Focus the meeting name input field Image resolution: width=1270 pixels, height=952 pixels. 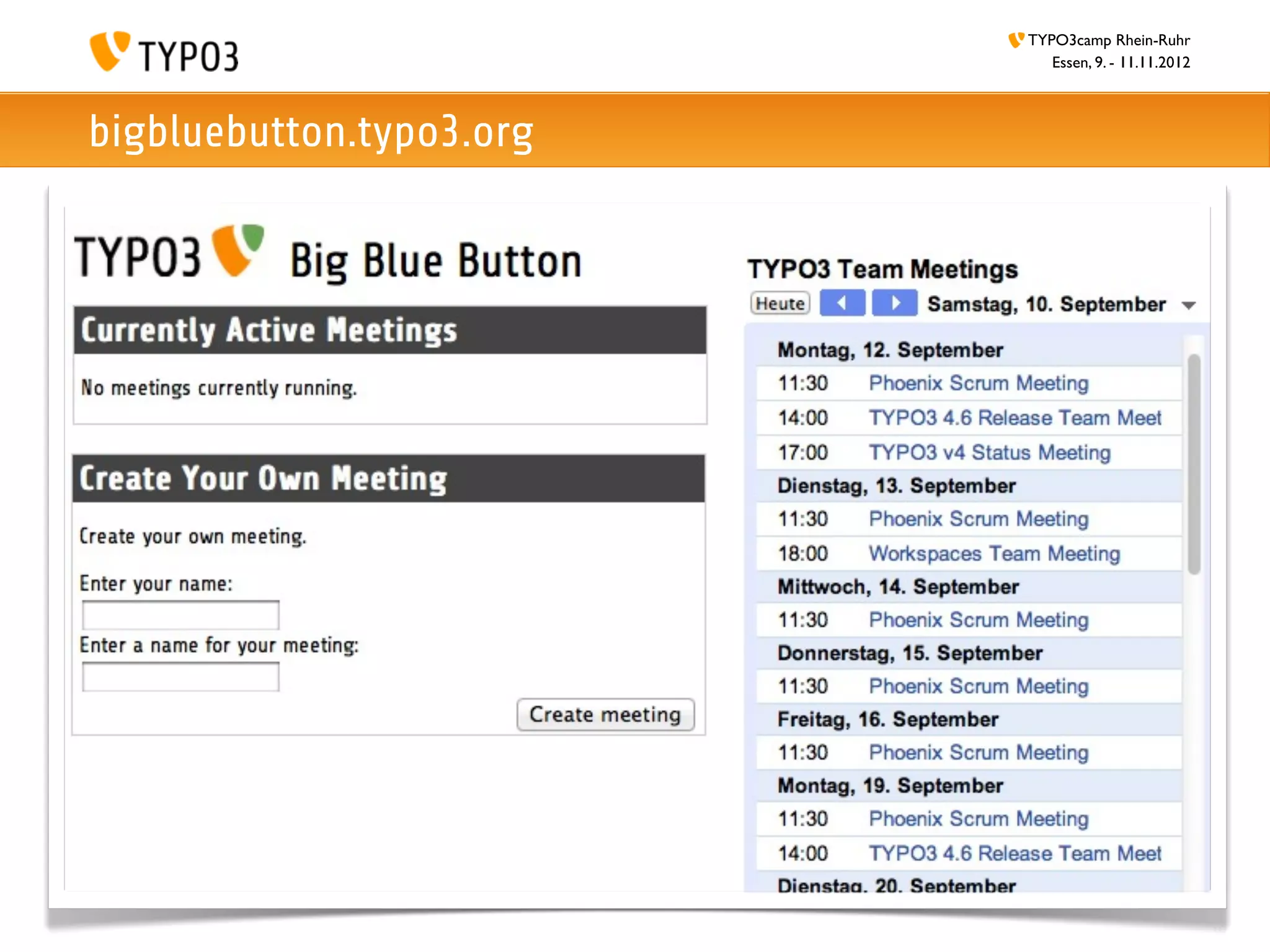point(180,677)
